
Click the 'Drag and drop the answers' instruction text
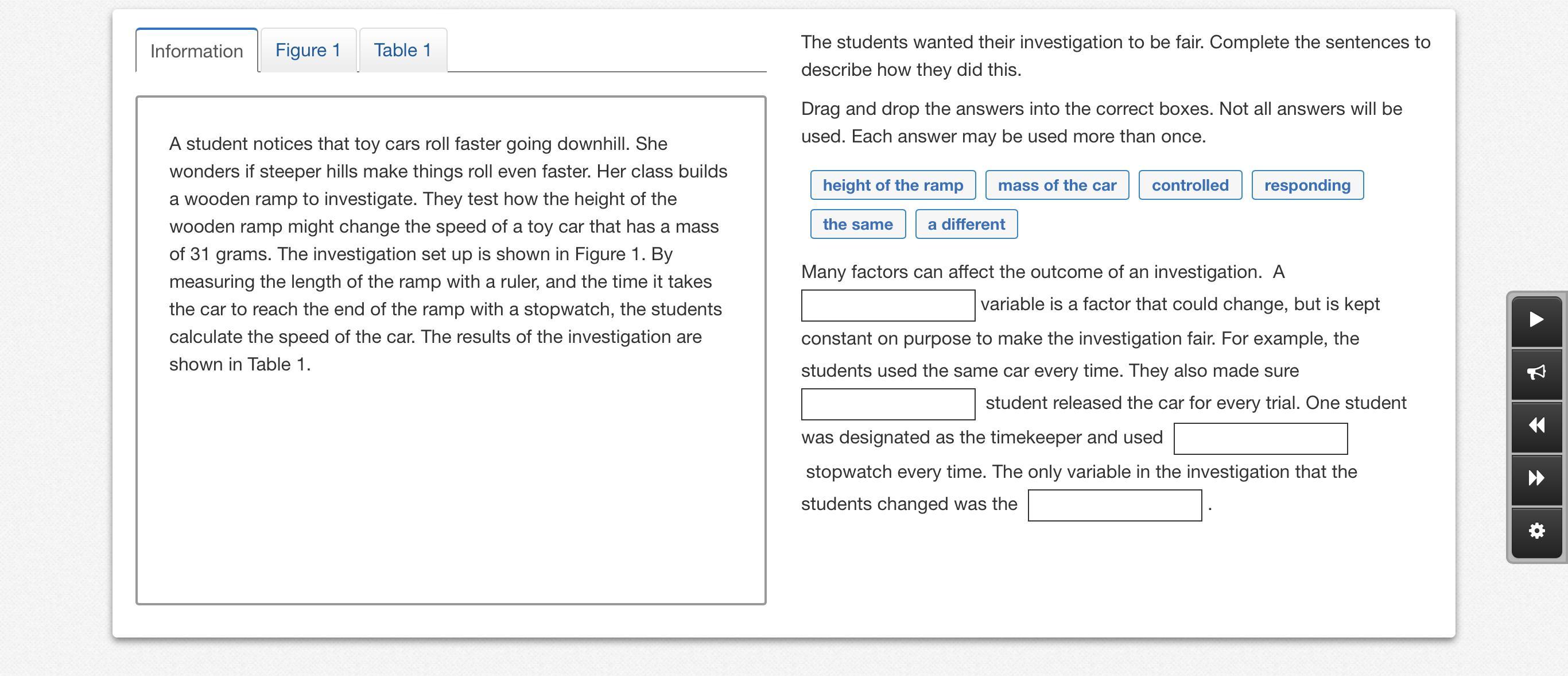1102,122
